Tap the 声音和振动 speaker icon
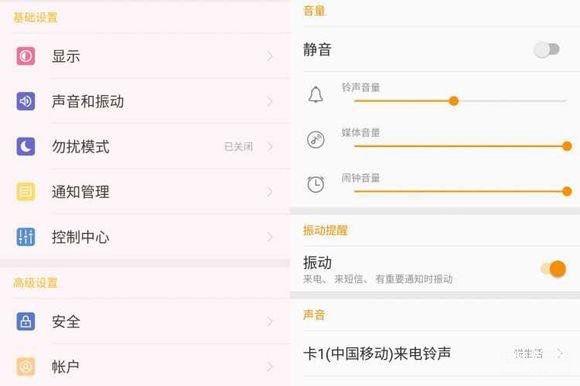Viewport: 580px width, 386px height. coord(26,101)
